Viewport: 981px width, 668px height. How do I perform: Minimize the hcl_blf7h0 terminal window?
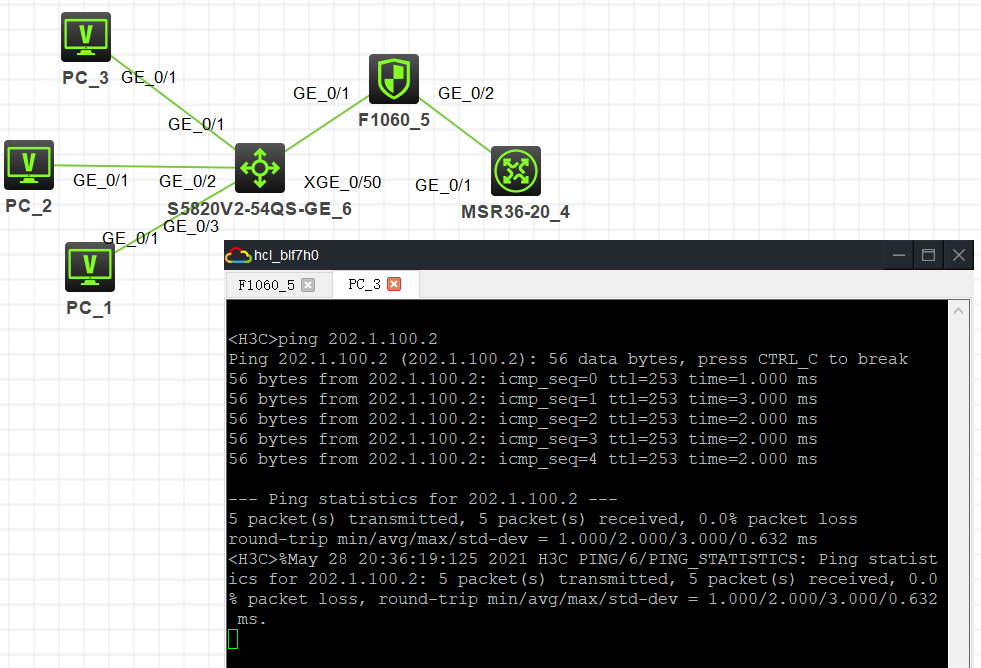[899, 255]
